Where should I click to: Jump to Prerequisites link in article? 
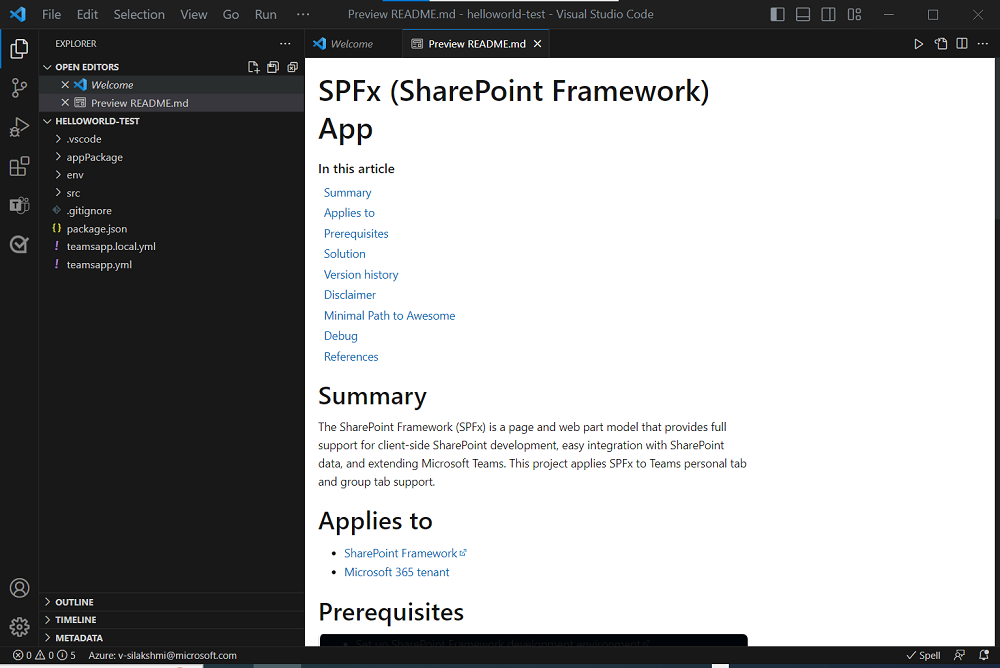(356, 234)
